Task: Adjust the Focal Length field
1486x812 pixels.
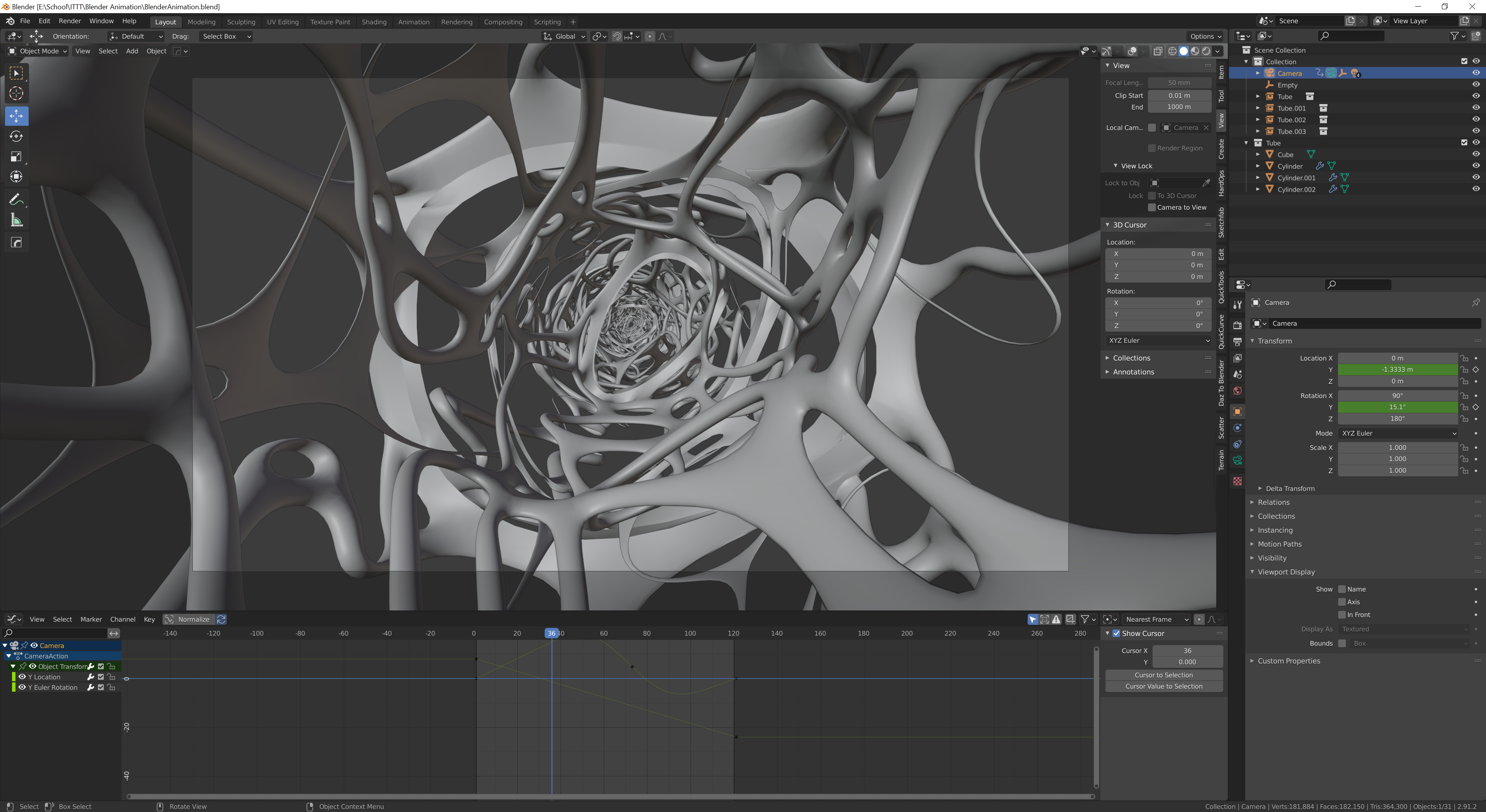Action: 1179,82
